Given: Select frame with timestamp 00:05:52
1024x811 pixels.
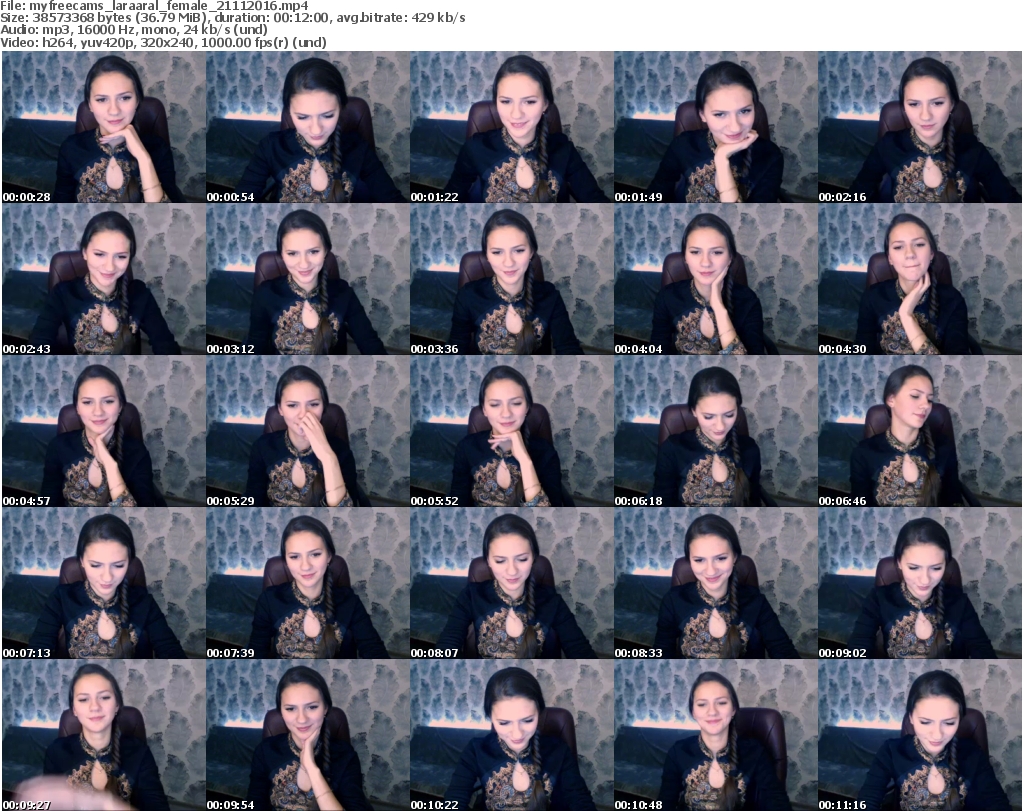Looking at the screenshot, I should pyautogui.click(x=511, y=431).
